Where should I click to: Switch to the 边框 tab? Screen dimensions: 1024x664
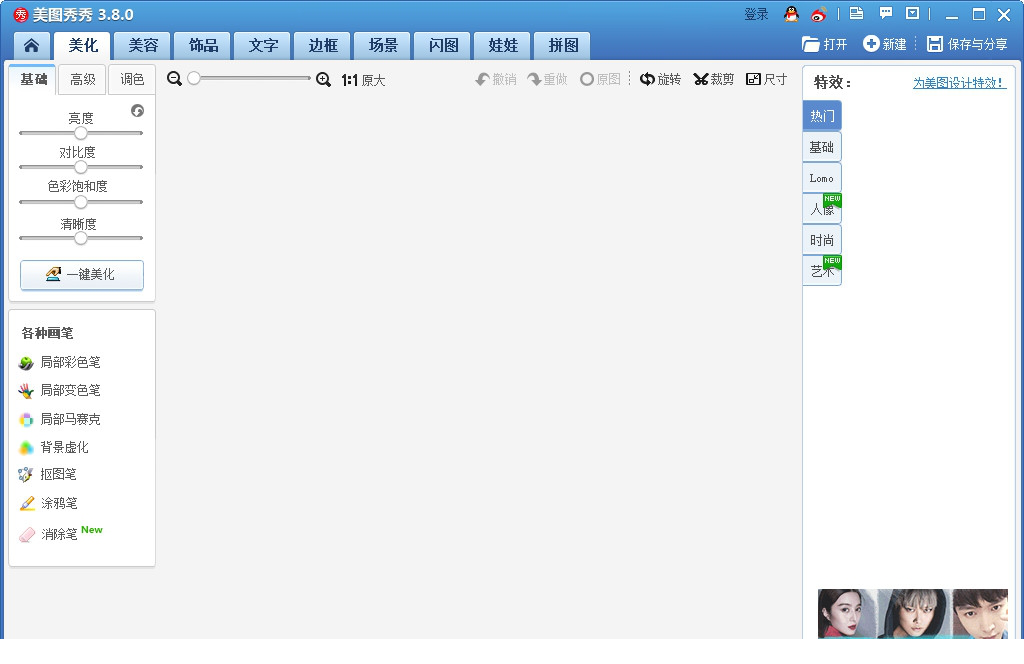pos(323,46)
